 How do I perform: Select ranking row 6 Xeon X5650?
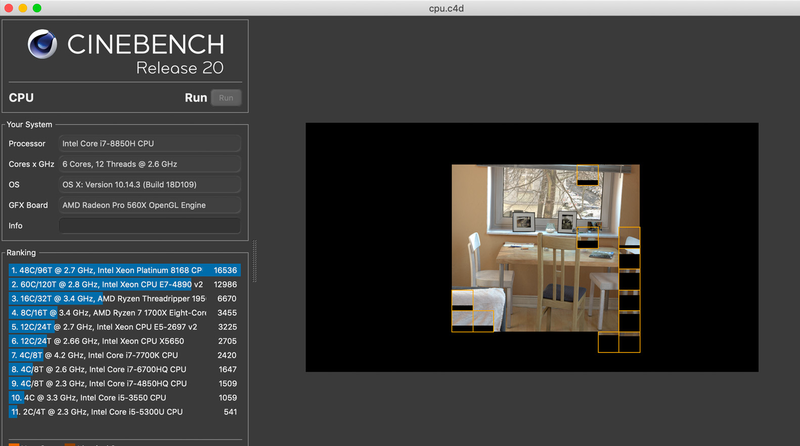124,341
